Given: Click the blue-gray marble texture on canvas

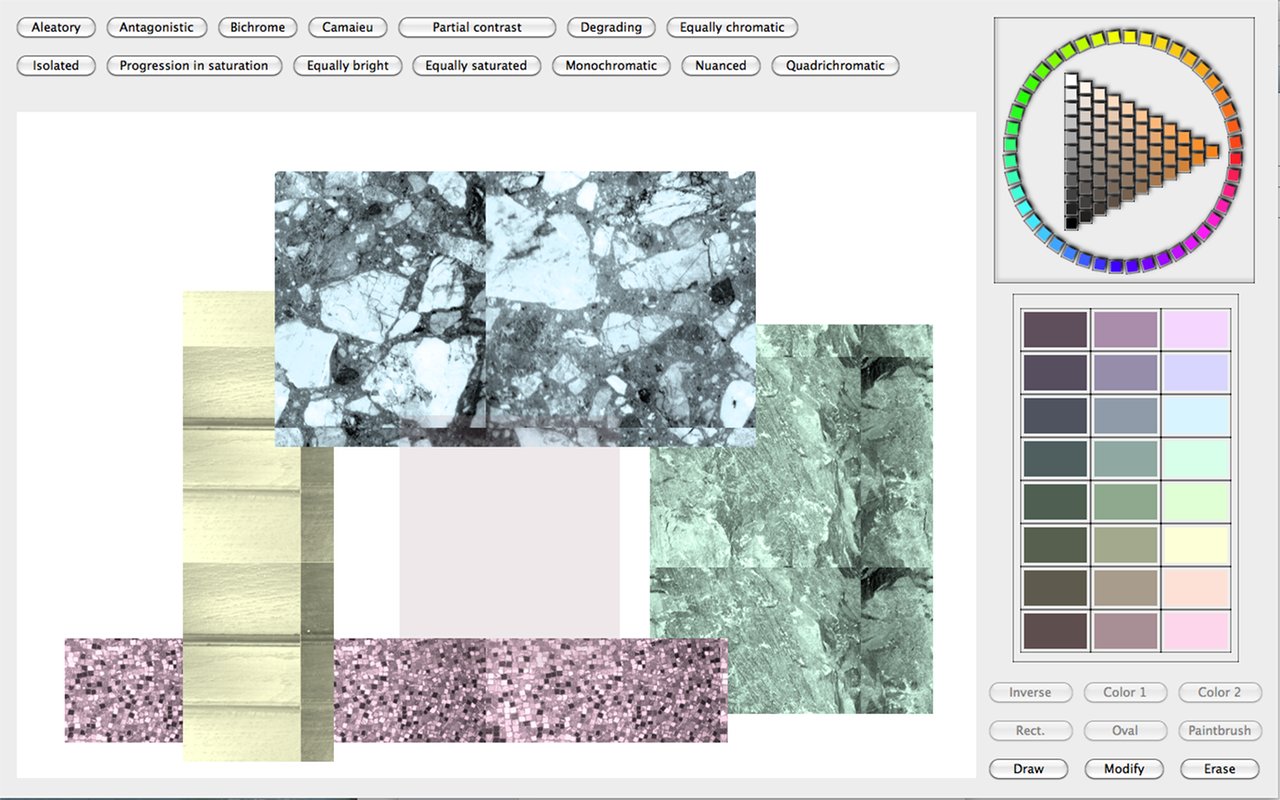Looking at the screenshot, I should 515,300.
